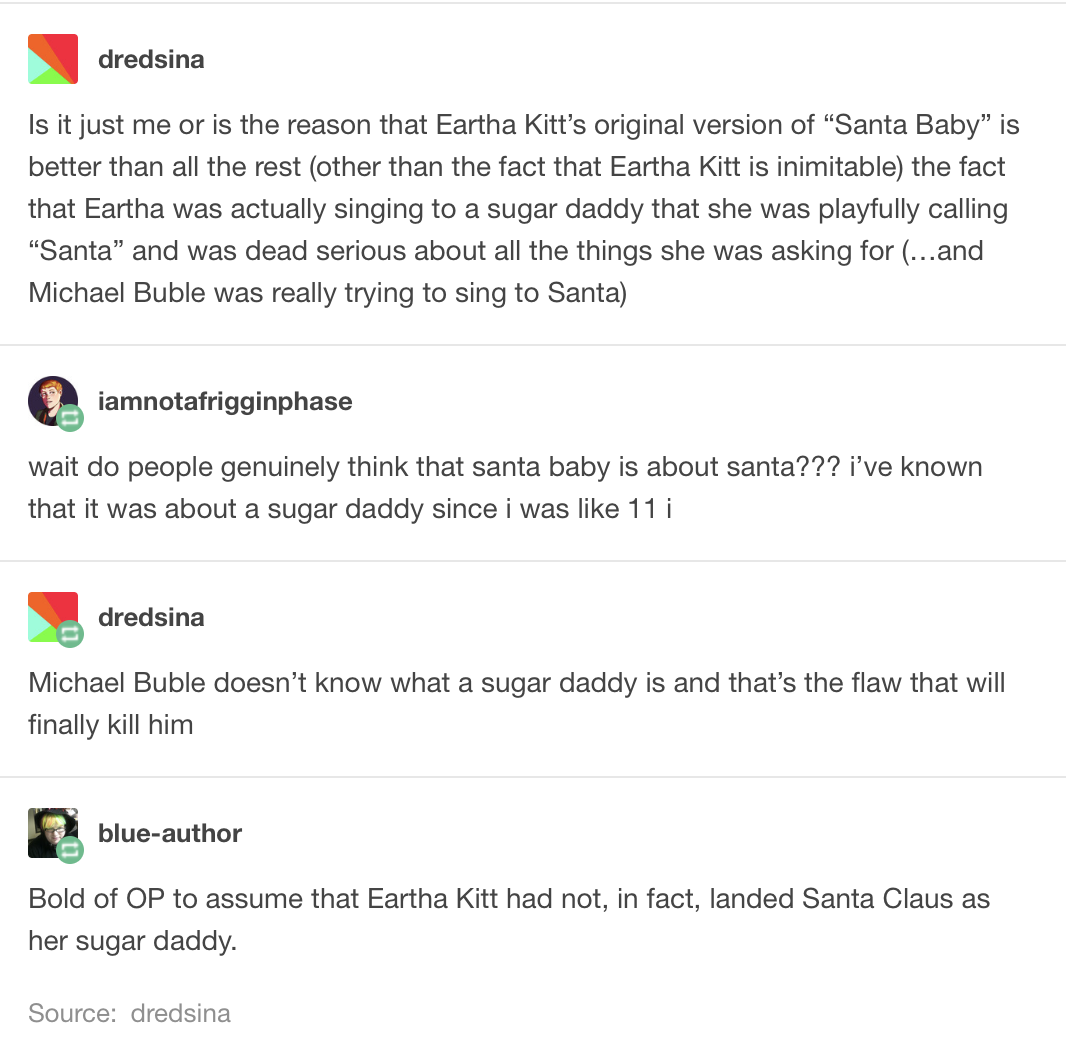The width and height of the screenshot is (1066, 1040).
Task: Click the word "inimitable" in the first post
Action: pos(814,166)
